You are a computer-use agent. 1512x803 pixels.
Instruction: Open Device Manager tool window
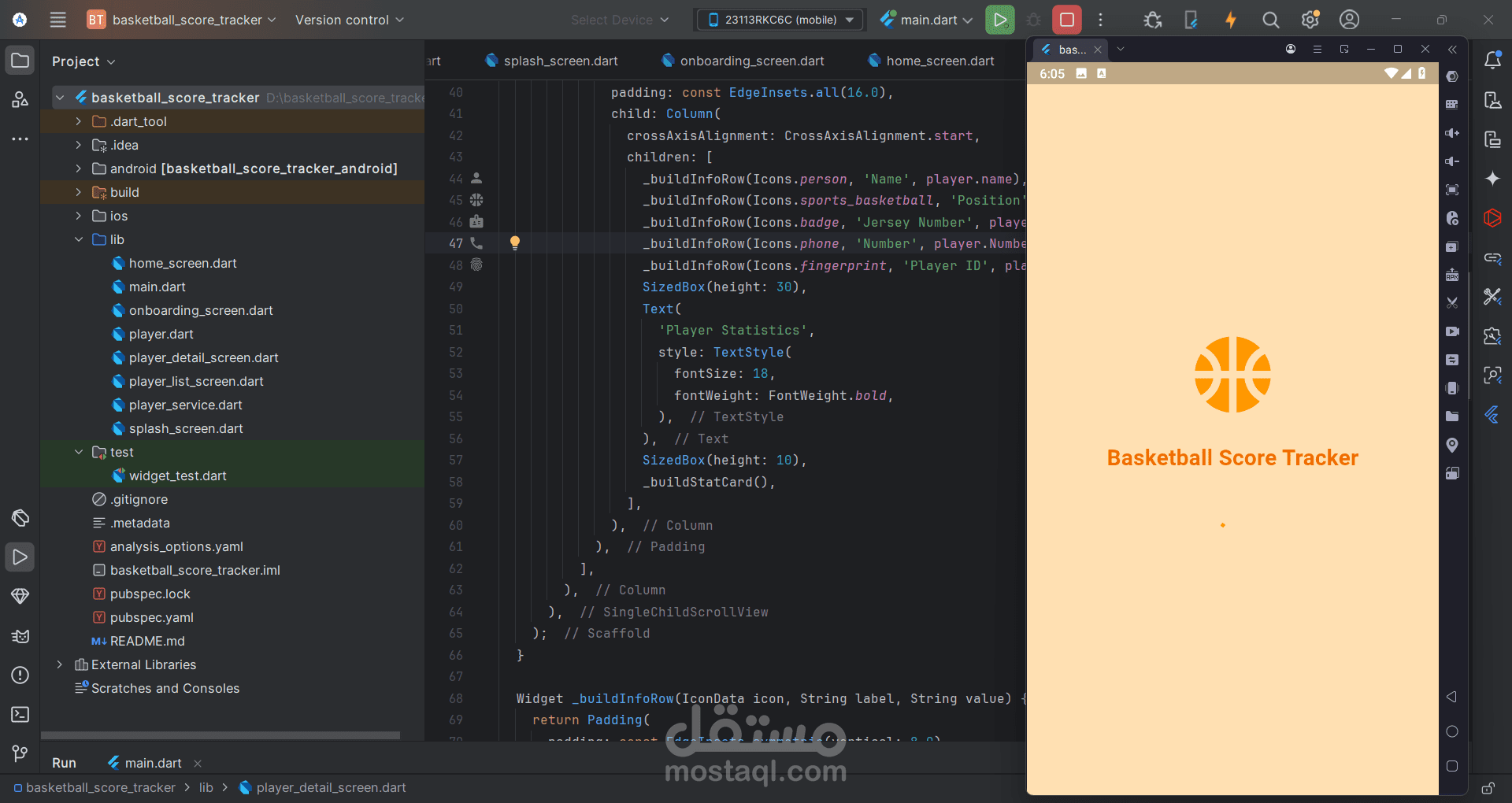tap(1492, 100)
